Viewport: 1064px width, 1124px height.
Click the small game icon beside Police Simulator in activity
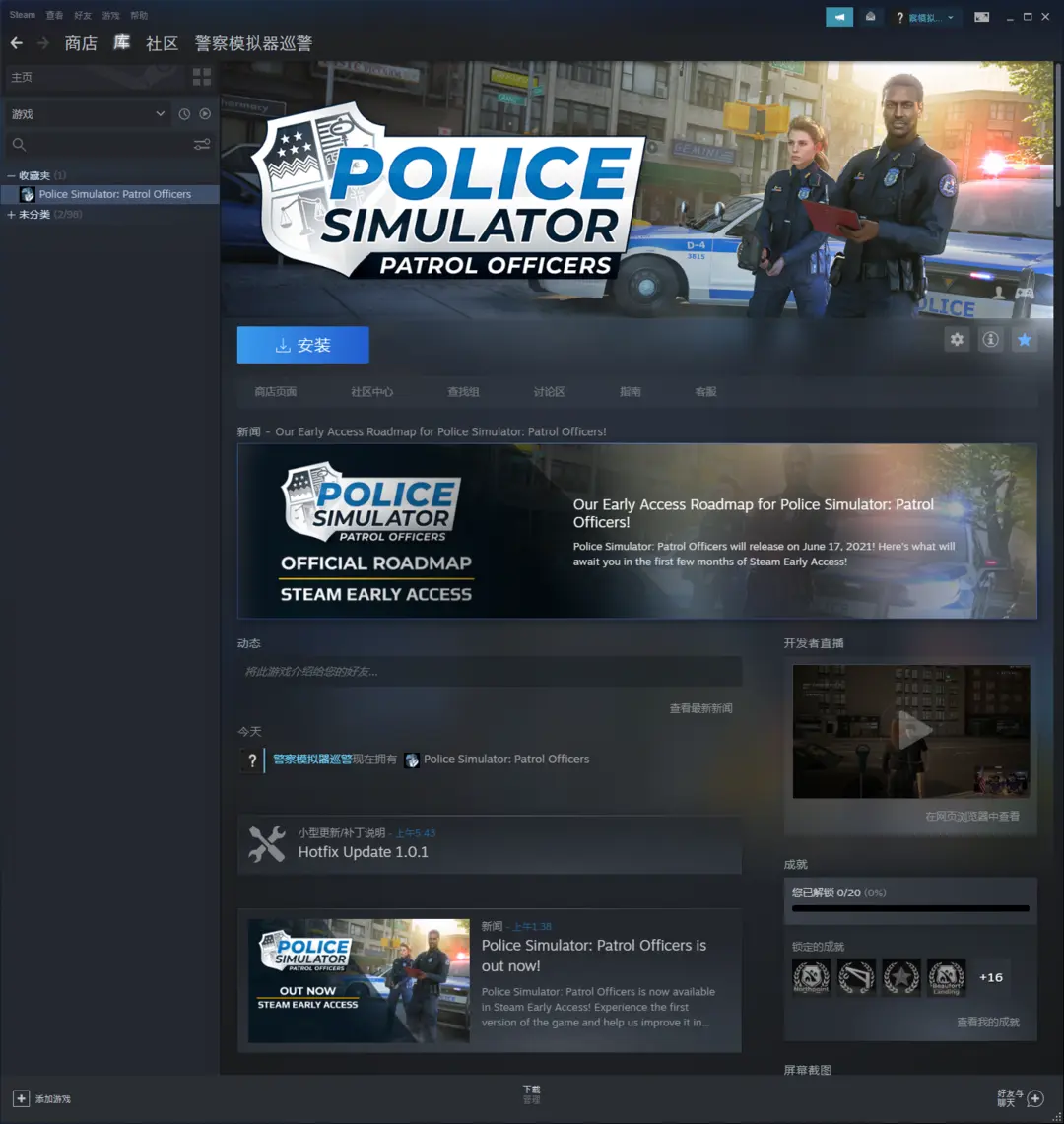coord(412,760)
